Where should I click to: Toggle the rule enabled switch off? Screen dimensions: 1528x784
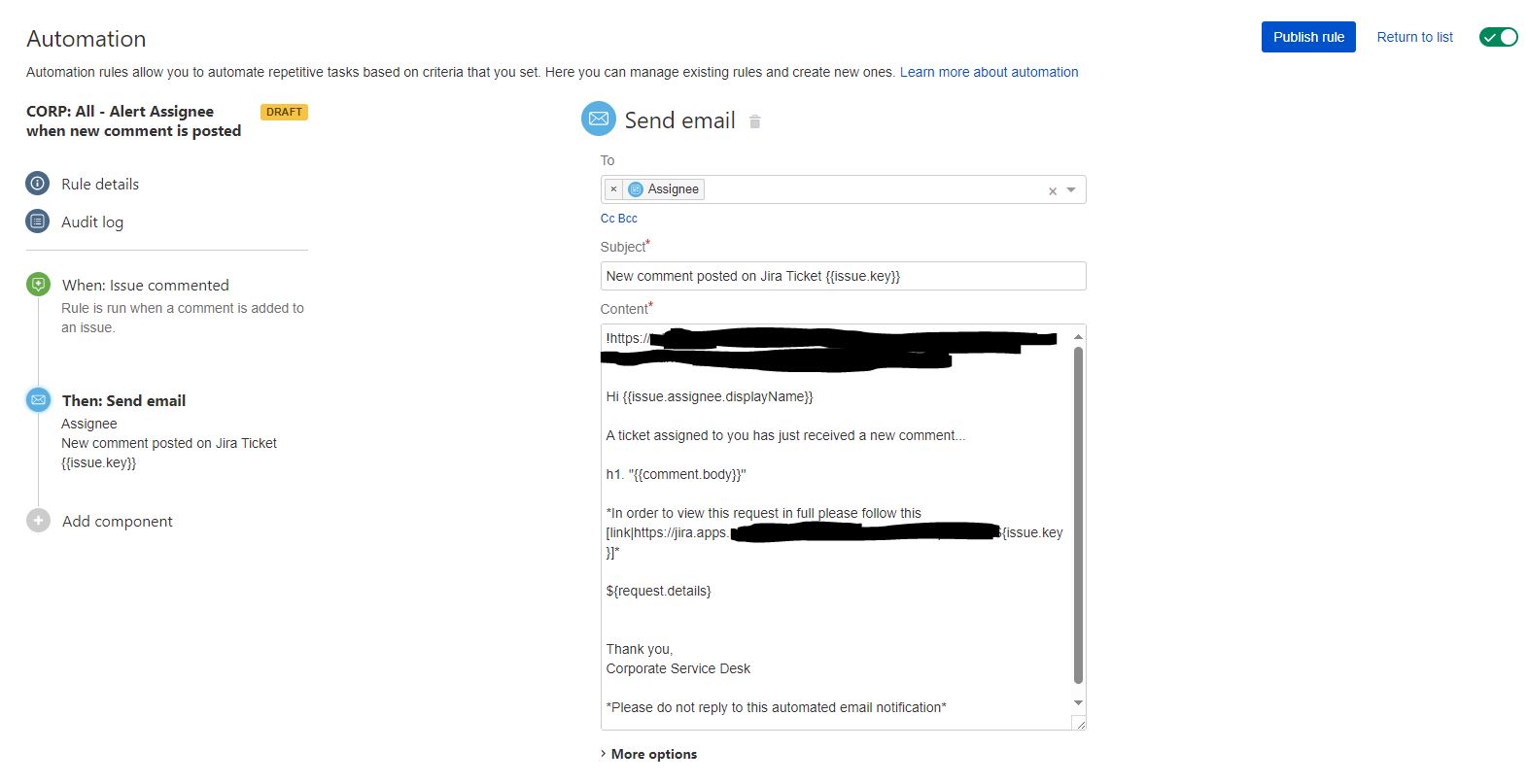[x=1498, y=37]
